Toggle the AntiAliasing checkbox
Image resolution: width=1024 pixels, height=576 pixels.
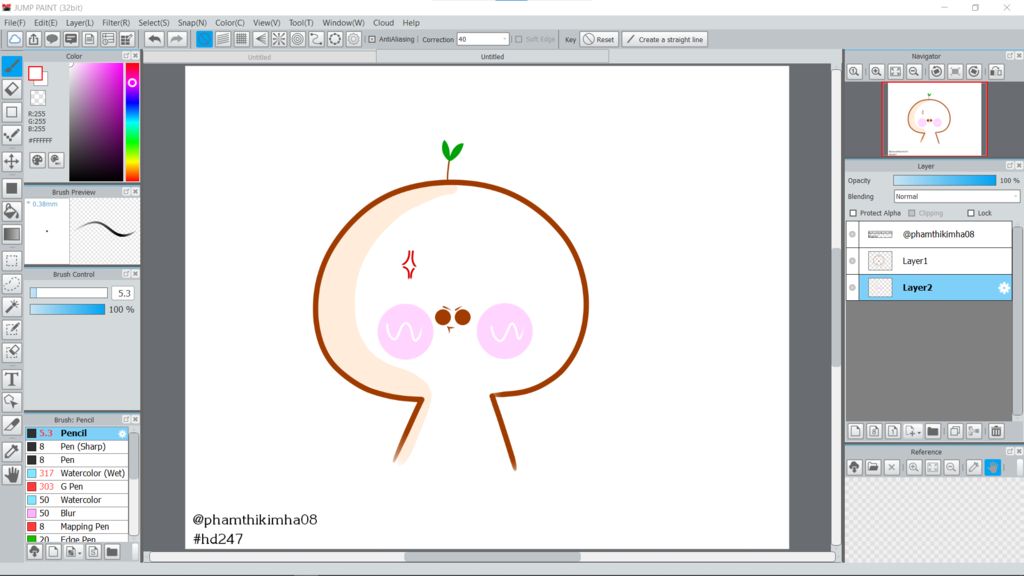372,40
